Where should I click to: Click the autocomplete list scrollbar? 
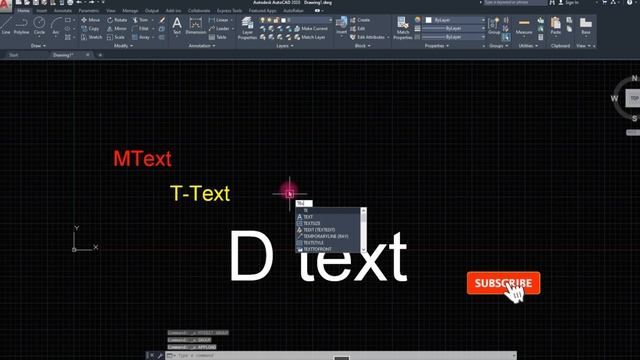coord(363,230)
